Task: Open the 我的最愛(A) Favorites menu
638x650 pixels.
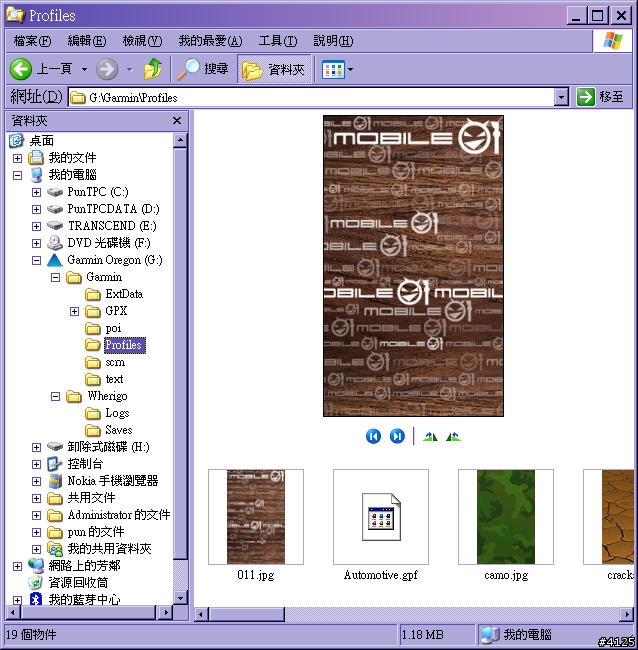Action: (210, 41)
